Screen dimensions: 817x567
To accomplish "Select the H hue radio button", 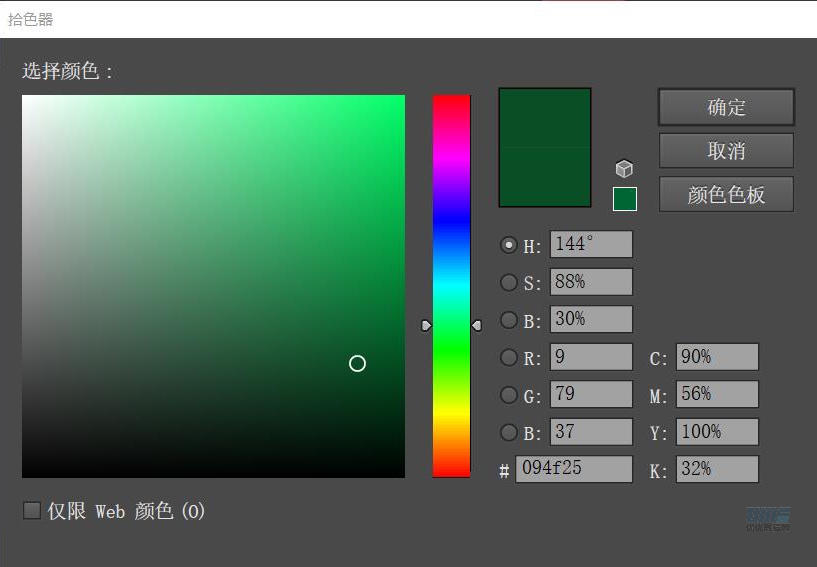I will click(x=509, y=245).
